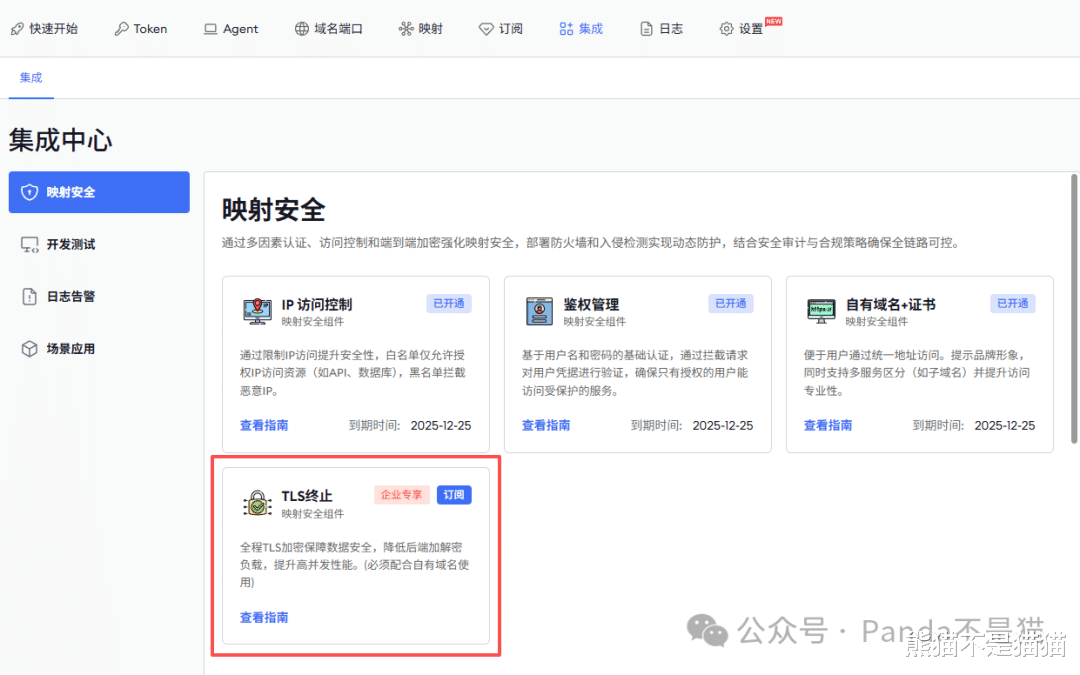Open the 快速开始 menu
Screen dimensions: 1080x675
pos(44,29)
